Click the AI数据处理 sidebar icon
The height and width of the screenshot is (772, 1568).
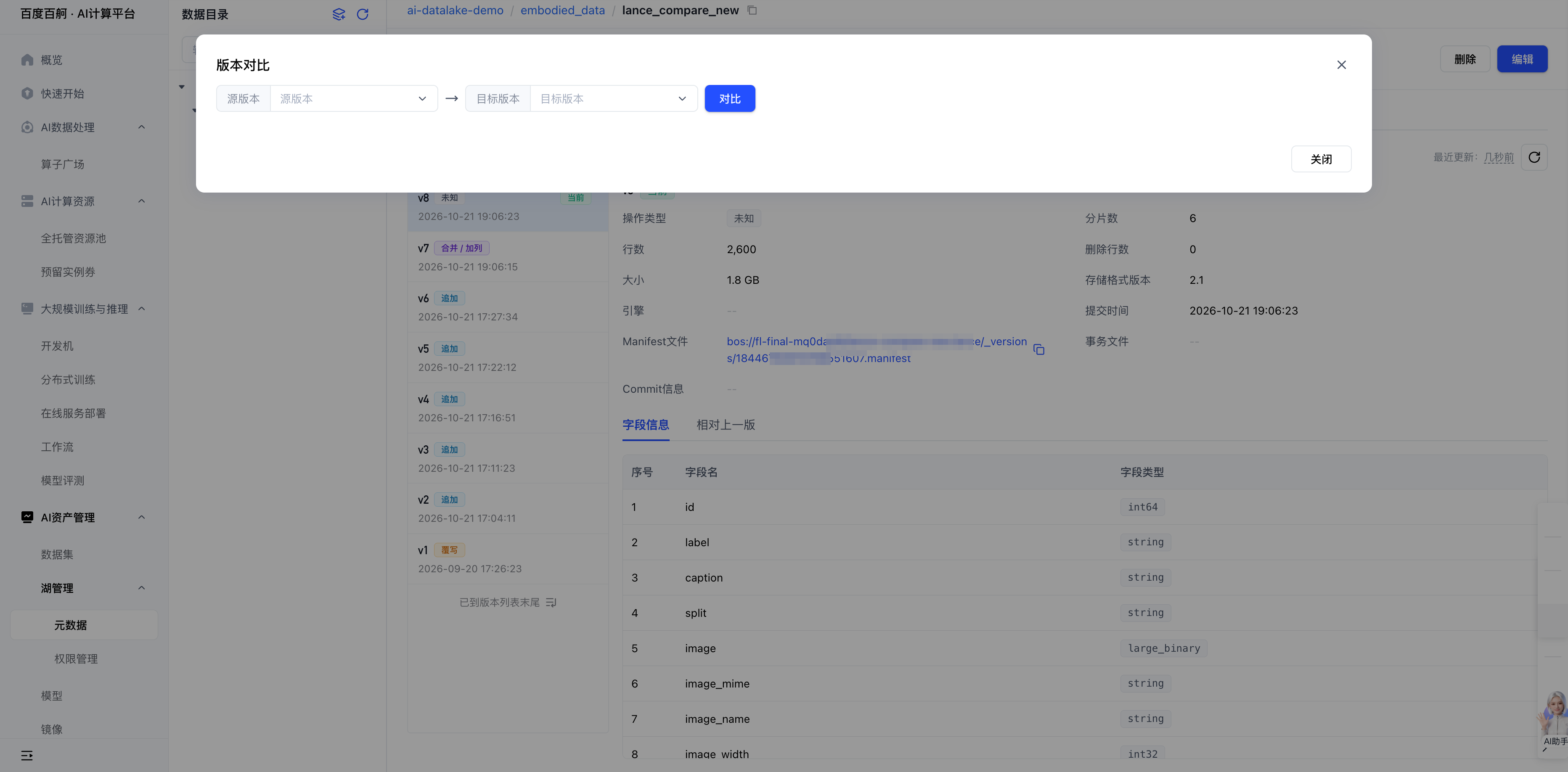tap(27, 127)
